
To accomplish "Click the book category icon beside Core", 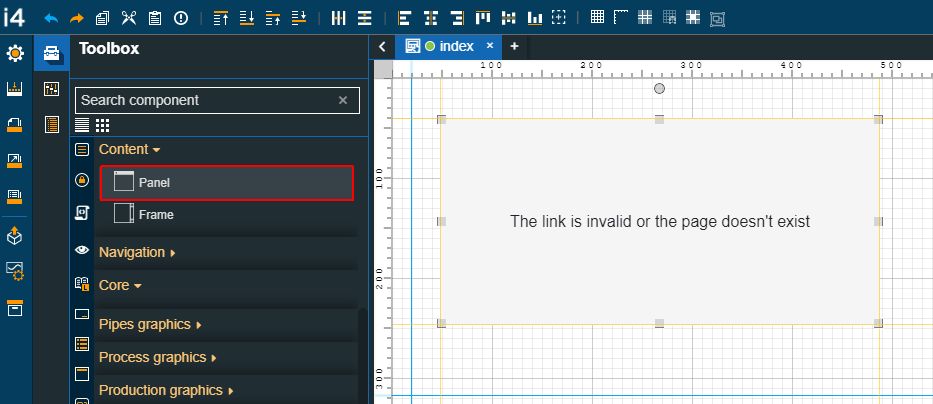I will point(82,284).
